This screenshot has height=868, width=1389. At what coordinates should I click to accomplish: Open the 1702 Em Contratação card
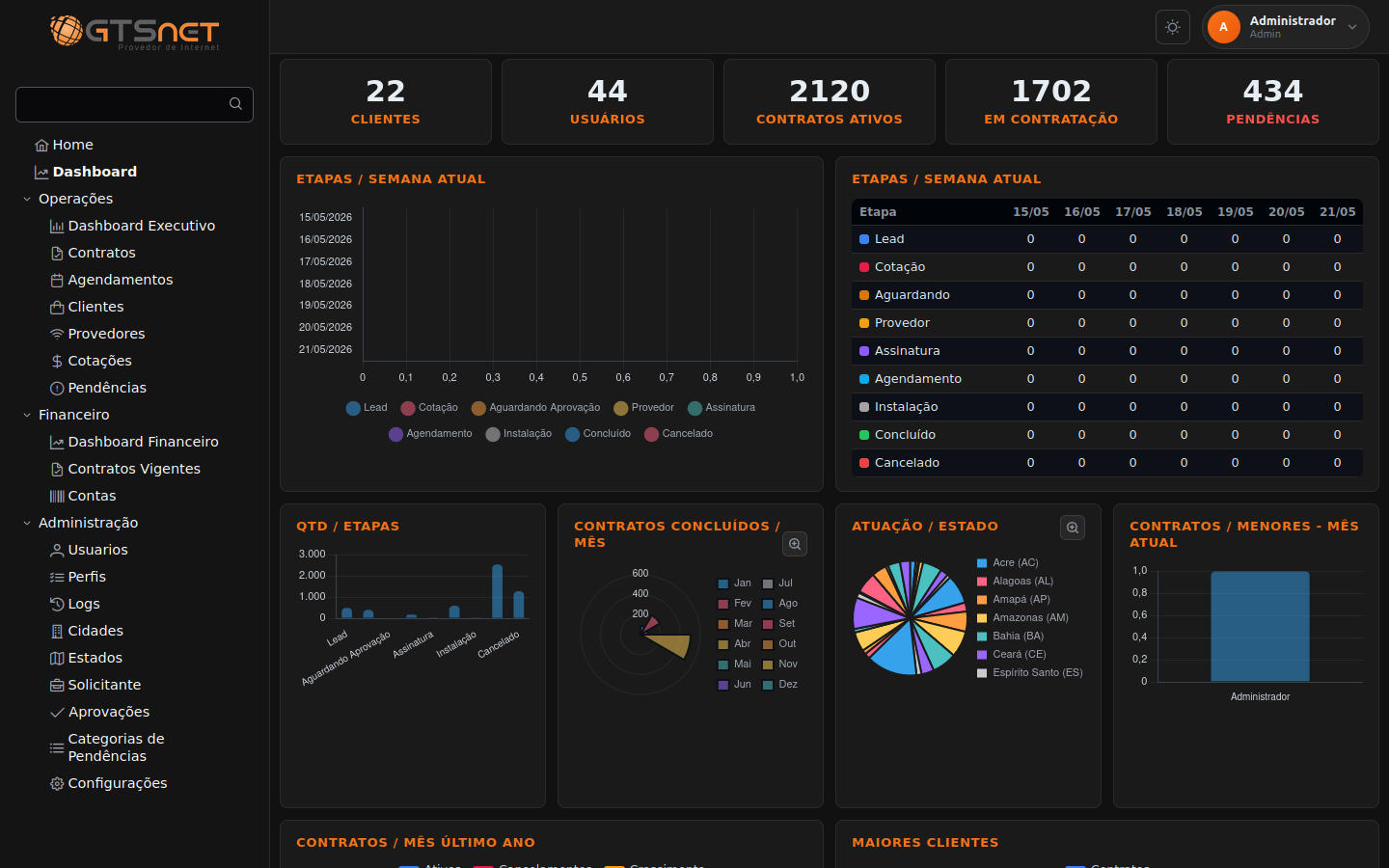[1051, 102]
